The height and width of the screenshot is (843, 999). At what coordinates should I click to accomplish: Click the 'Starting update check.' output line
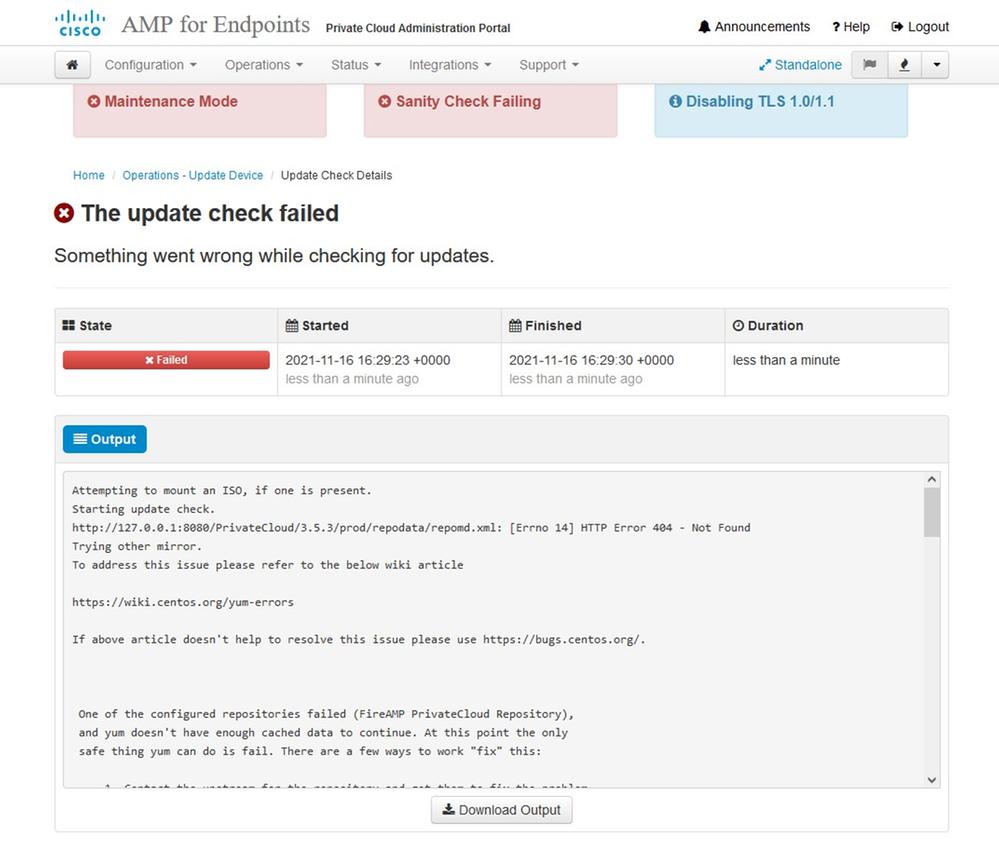click(143, 509)
